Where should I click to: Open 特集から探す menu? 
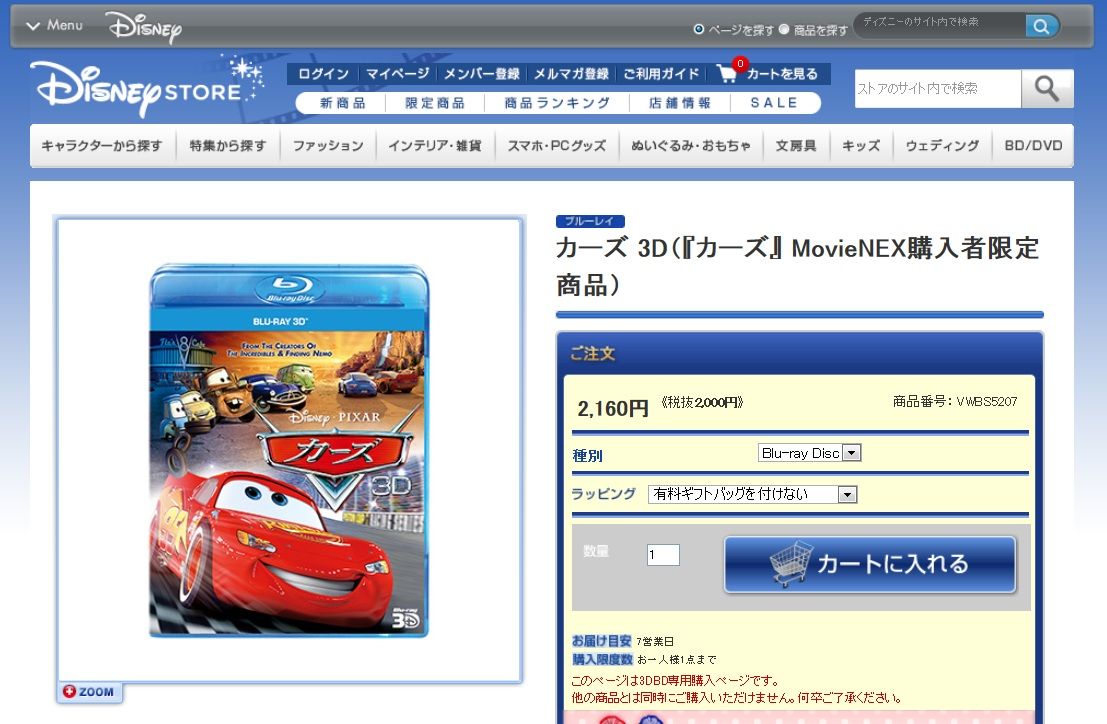click(227, 146)
